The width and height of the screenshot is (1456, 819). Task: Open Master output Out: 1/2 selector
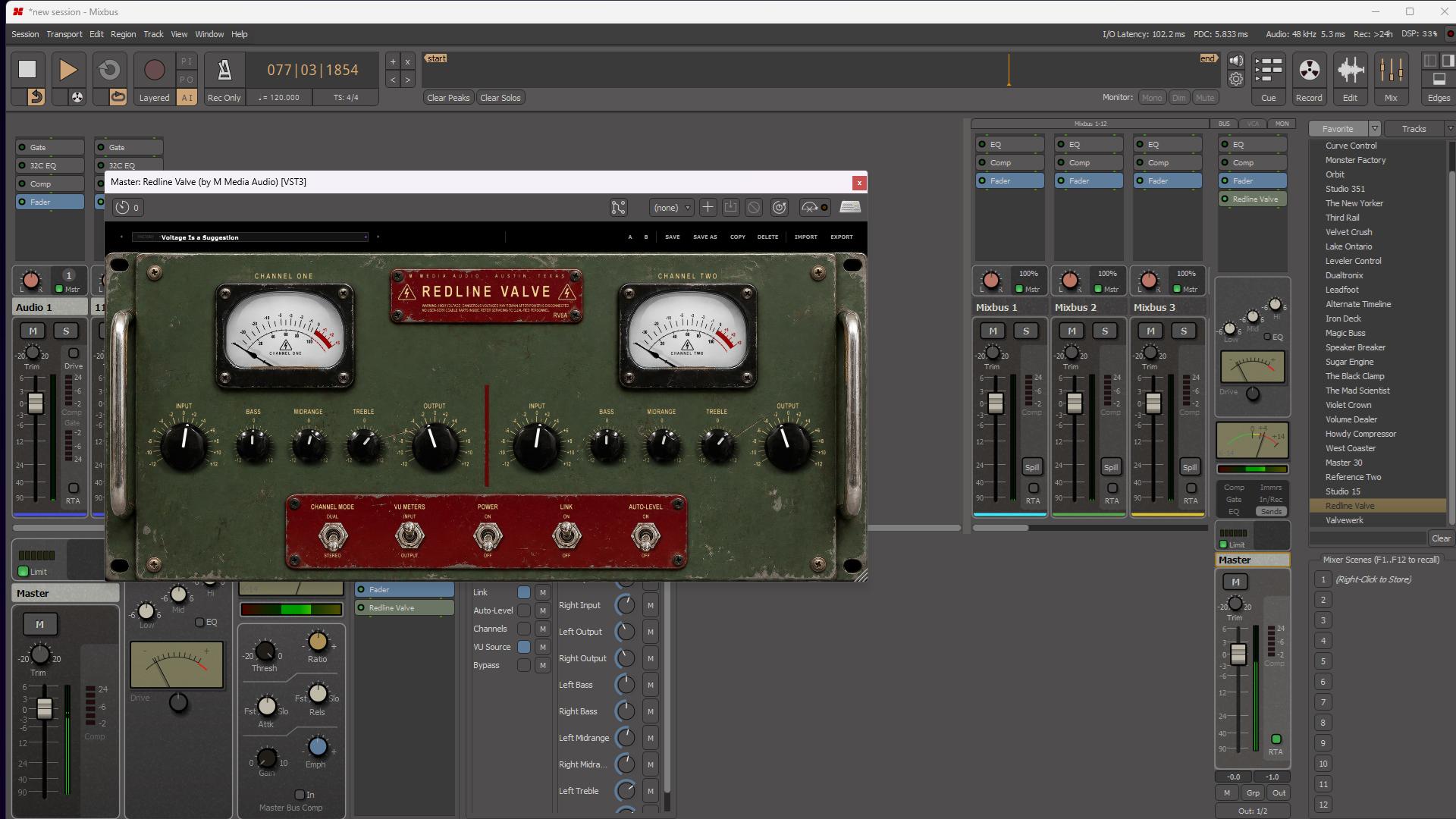click(1252, 811)
